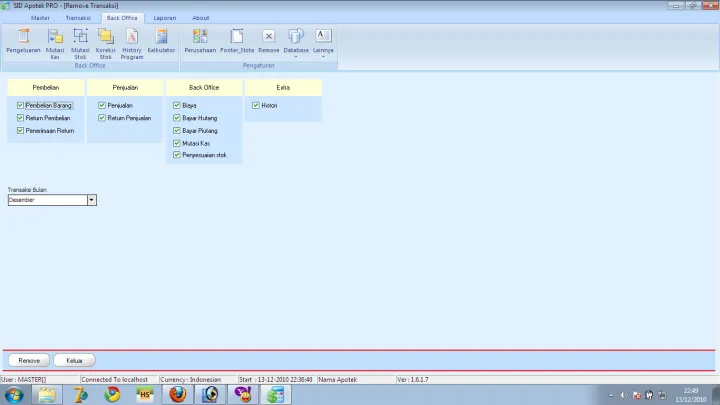Viewport: 720px width, 405px height.
Task: Click the Ver 1.6.1.7 status text
Action: point(413,380)
